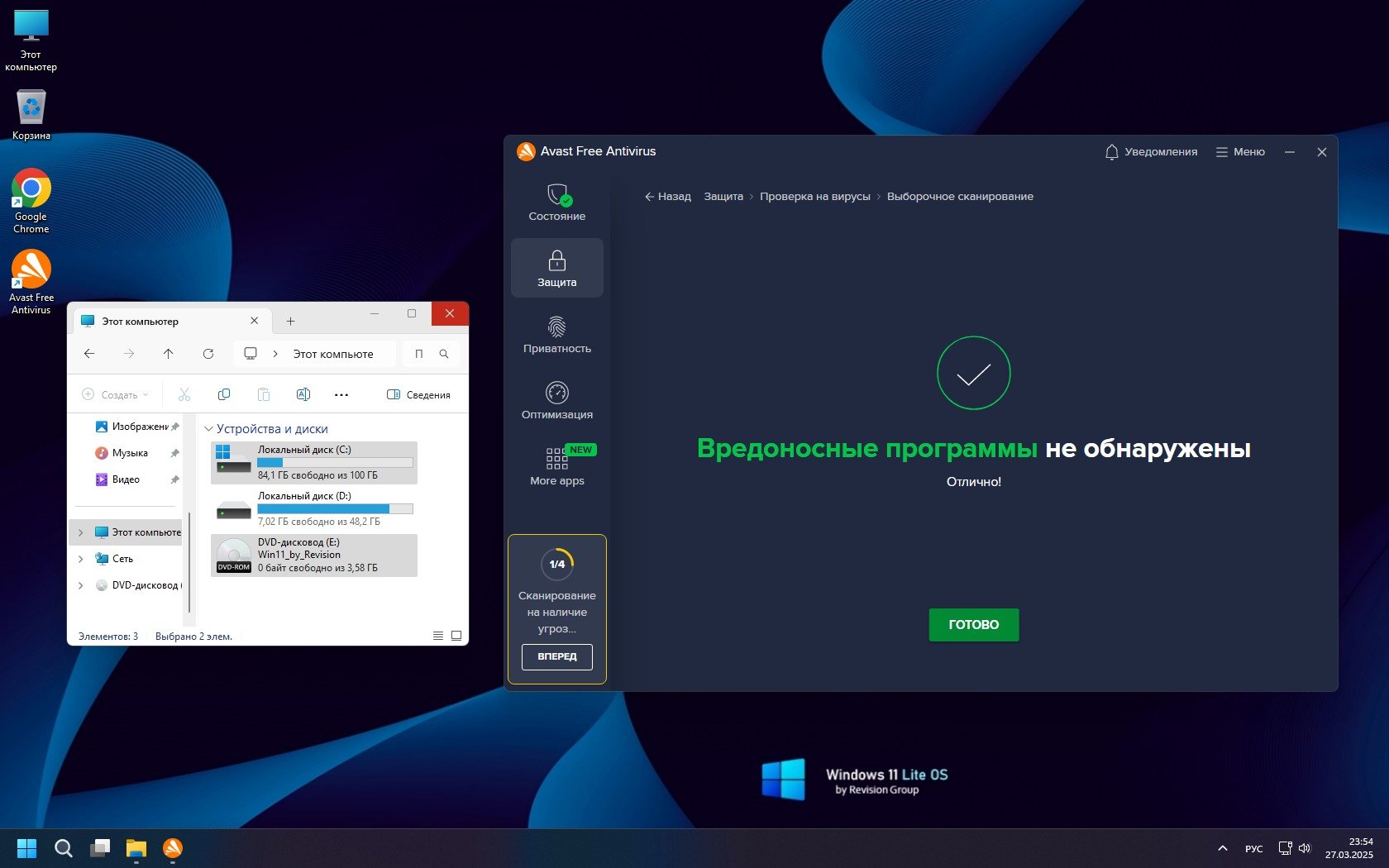This screenshot has width=1389, height=868.
Task: Refresh the Explorer folder view
Action: [x=208, y=354]
